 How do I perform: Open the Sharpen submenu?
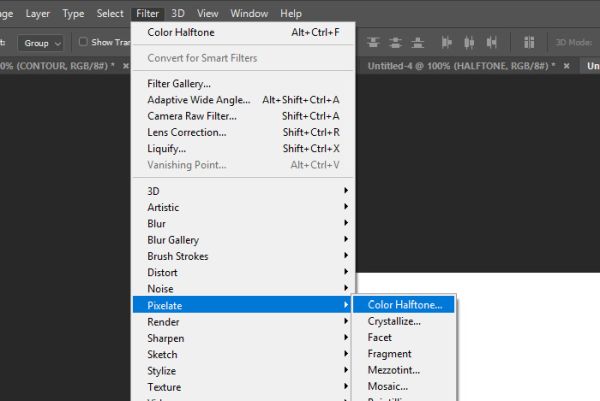click(x=243, y=338)
